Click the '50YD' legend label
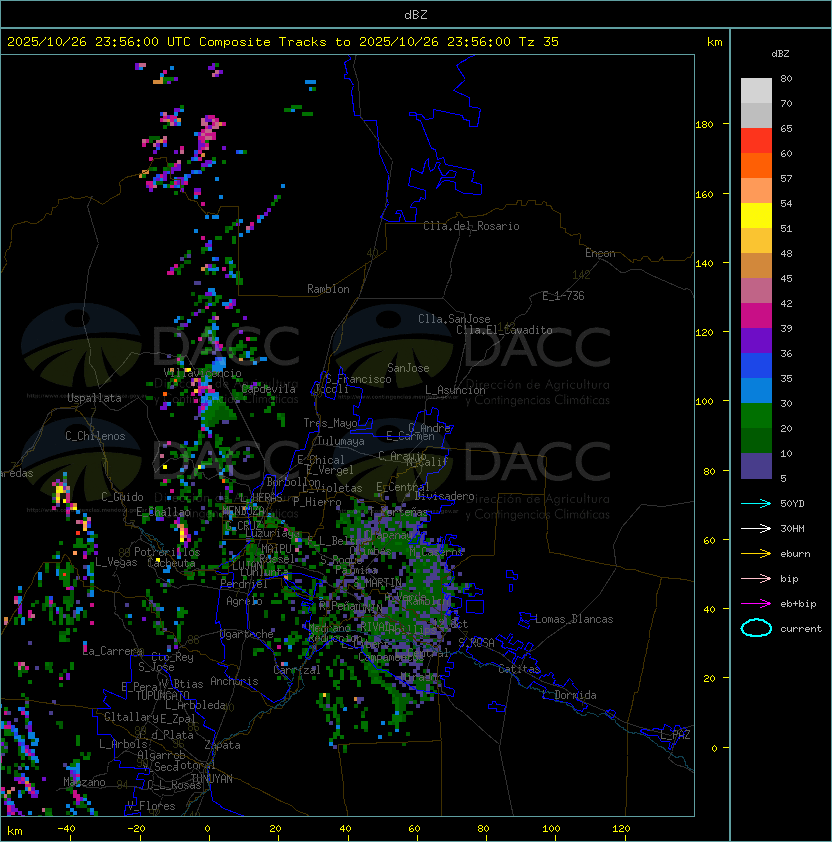 792,504
